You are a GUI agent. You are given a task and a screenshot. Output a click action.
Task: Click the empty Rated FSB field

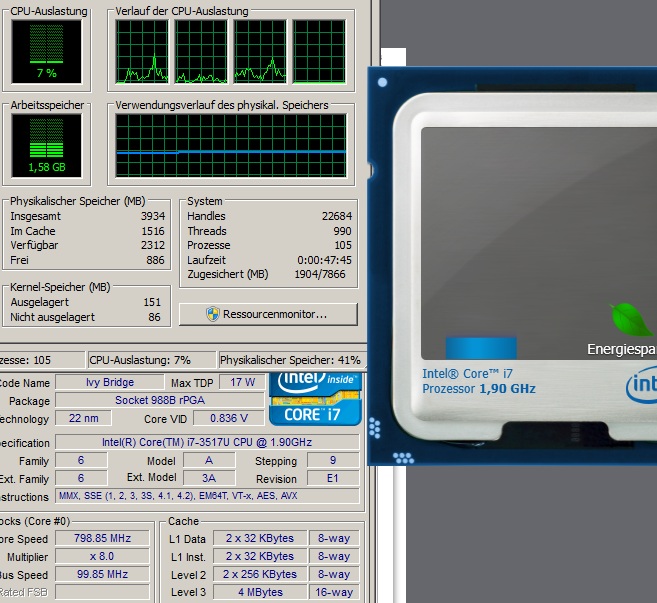pos(102,592)
